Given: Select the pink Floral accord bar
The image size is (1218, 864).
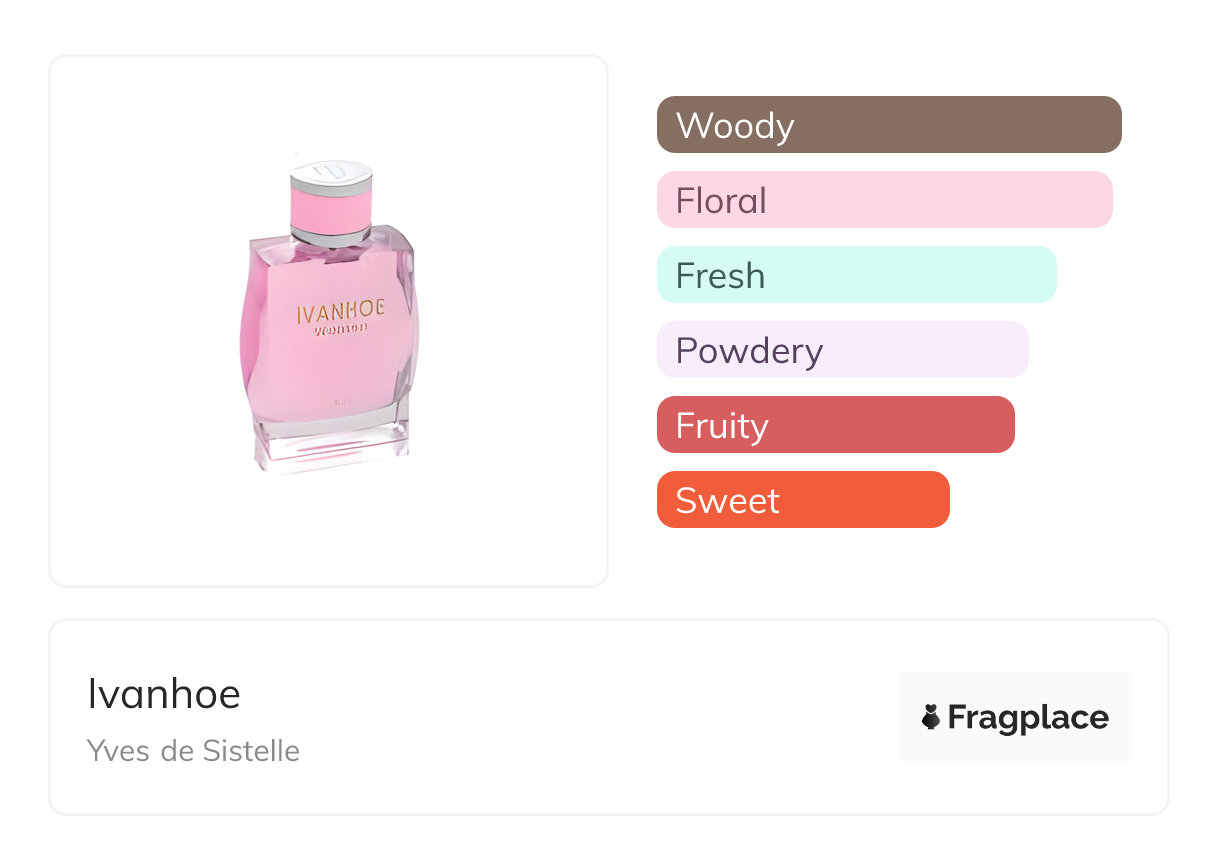Looking at the screenshot, I should 884,200.
